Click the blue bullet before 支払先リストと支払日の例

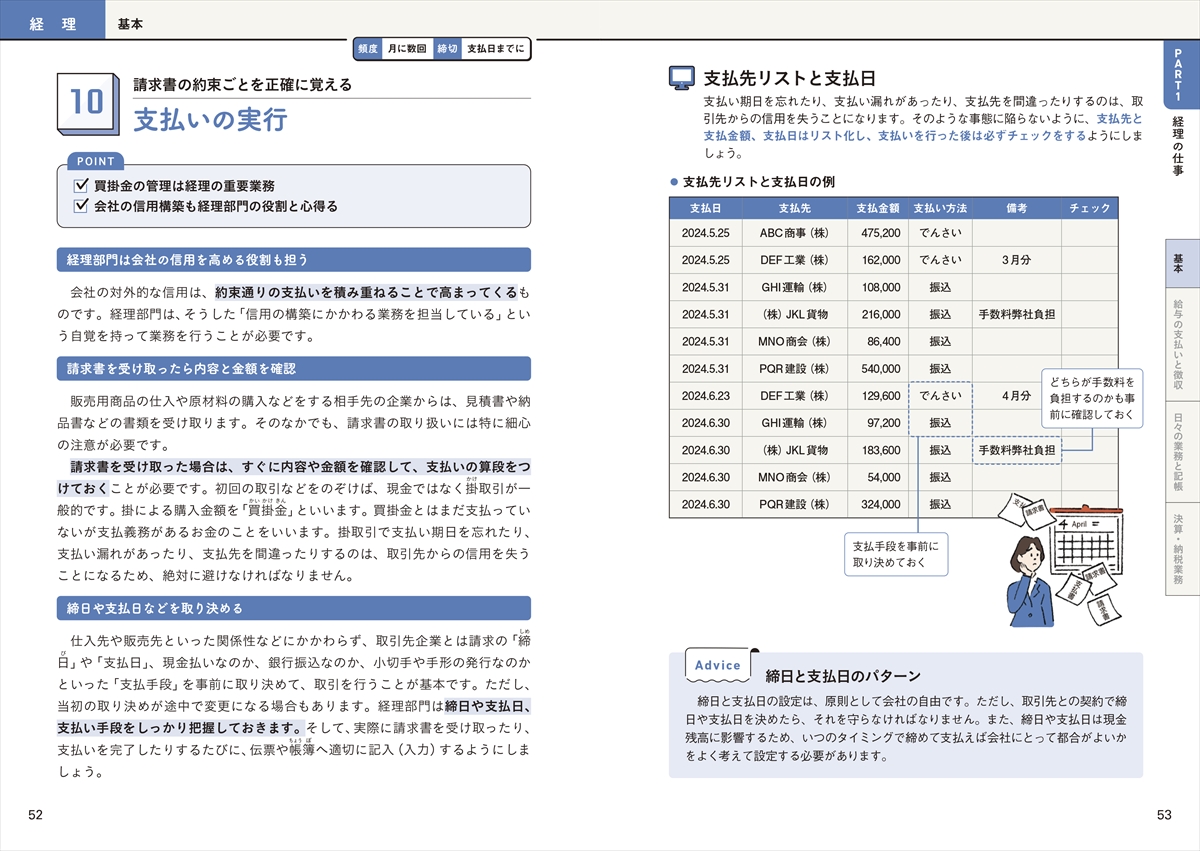click(673, 182)
